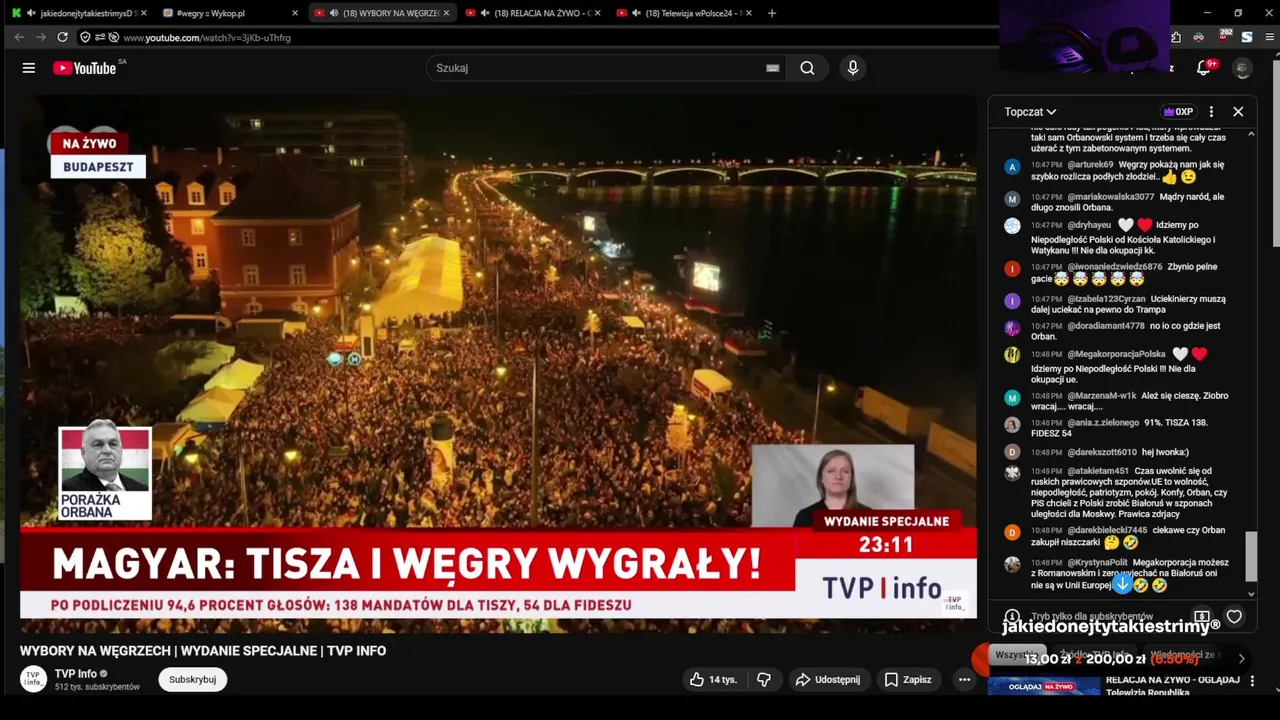This screenshot has height=720, width=1280.
Task: Go forward with browser forward arrow
Action: pyautogui.click(x=41, y=37)
